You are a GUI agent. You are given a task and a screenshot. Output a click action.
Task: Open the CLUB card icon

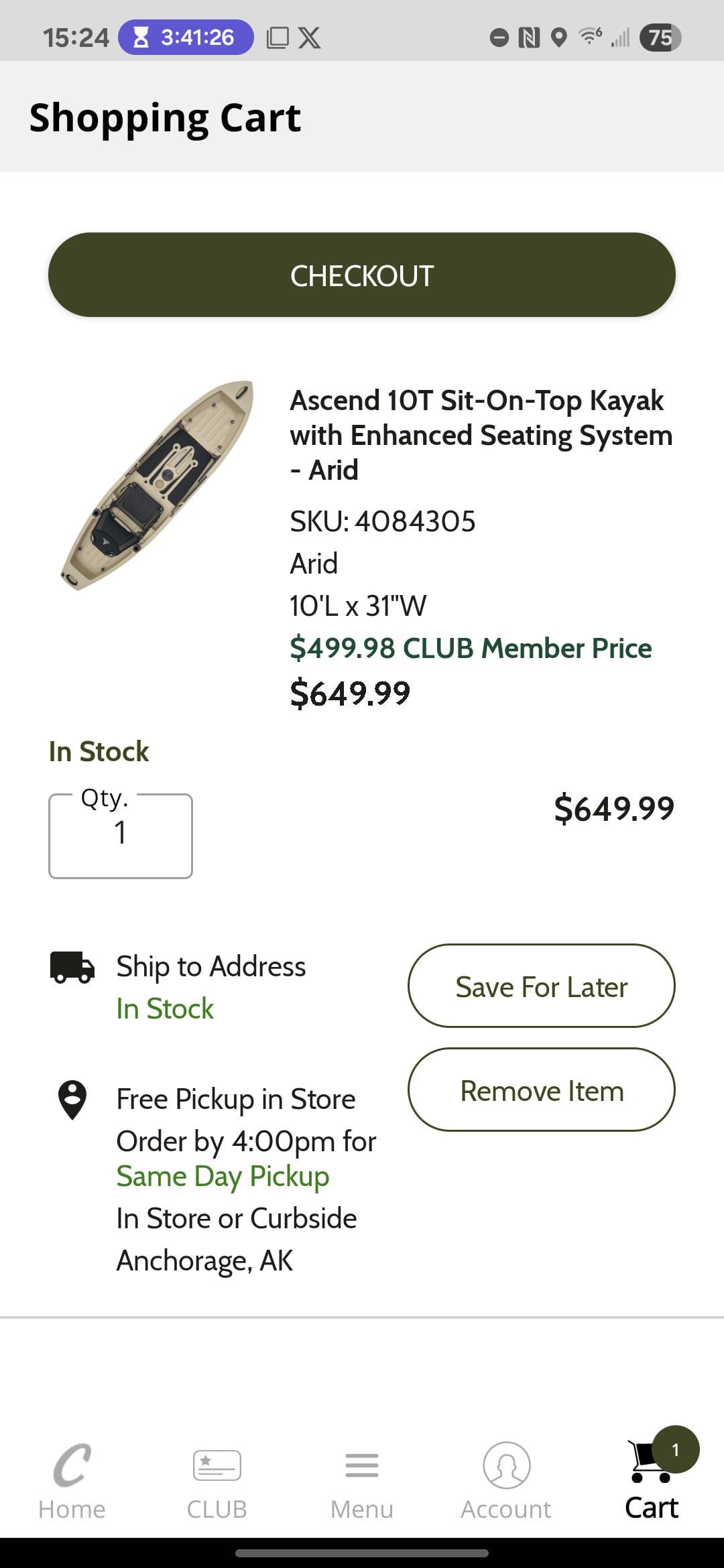pos(217,1465)
